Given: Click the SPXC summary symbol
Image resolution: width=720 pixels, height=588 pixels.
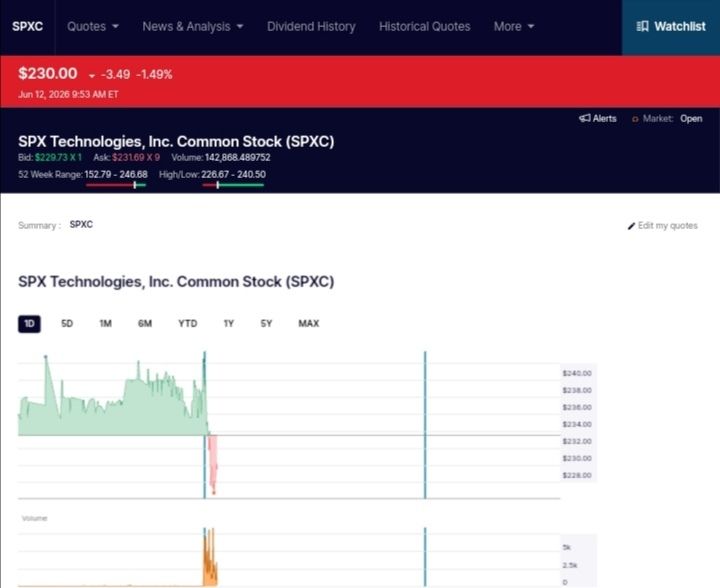Looking at the screenshot, I should 81,224.
